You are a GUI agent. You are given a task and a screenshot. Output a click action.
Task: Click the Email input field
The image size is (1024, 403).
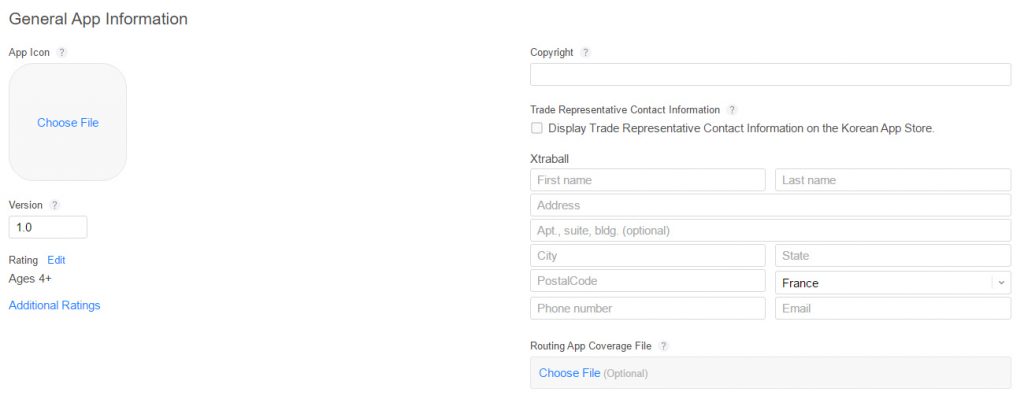[x=892, y=308]
